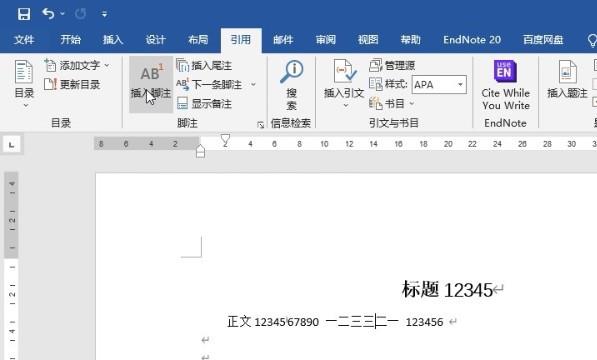Click the 样式 icon in 引文与书目

pos(375,84)
